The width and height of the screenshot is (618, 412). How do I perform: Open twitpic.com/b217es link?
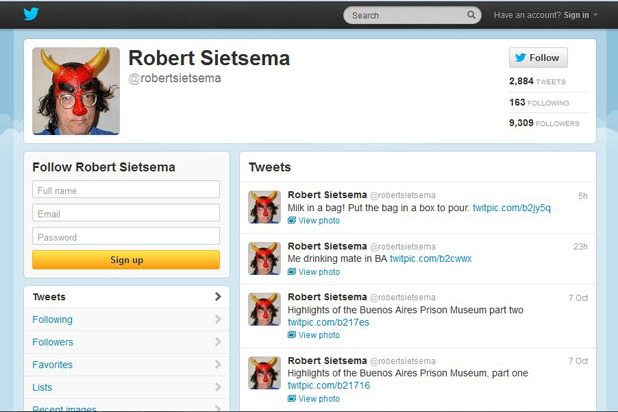click(x=328, y=323)
